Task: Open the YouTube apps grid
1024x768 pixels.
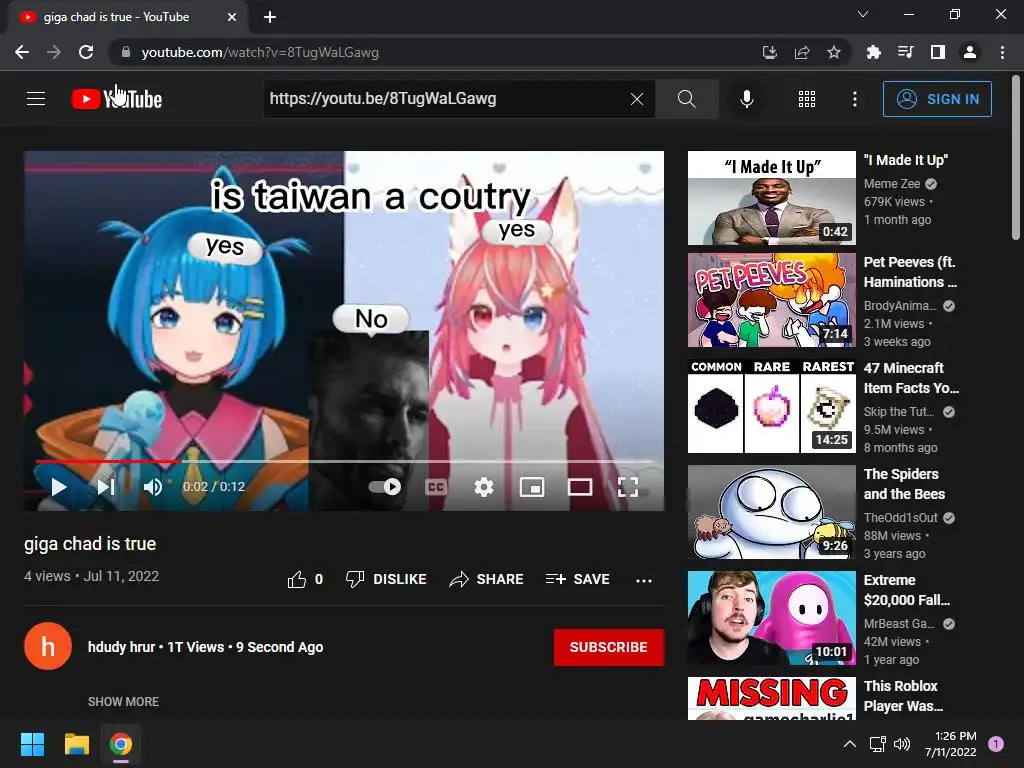Action: pos(807,99)
